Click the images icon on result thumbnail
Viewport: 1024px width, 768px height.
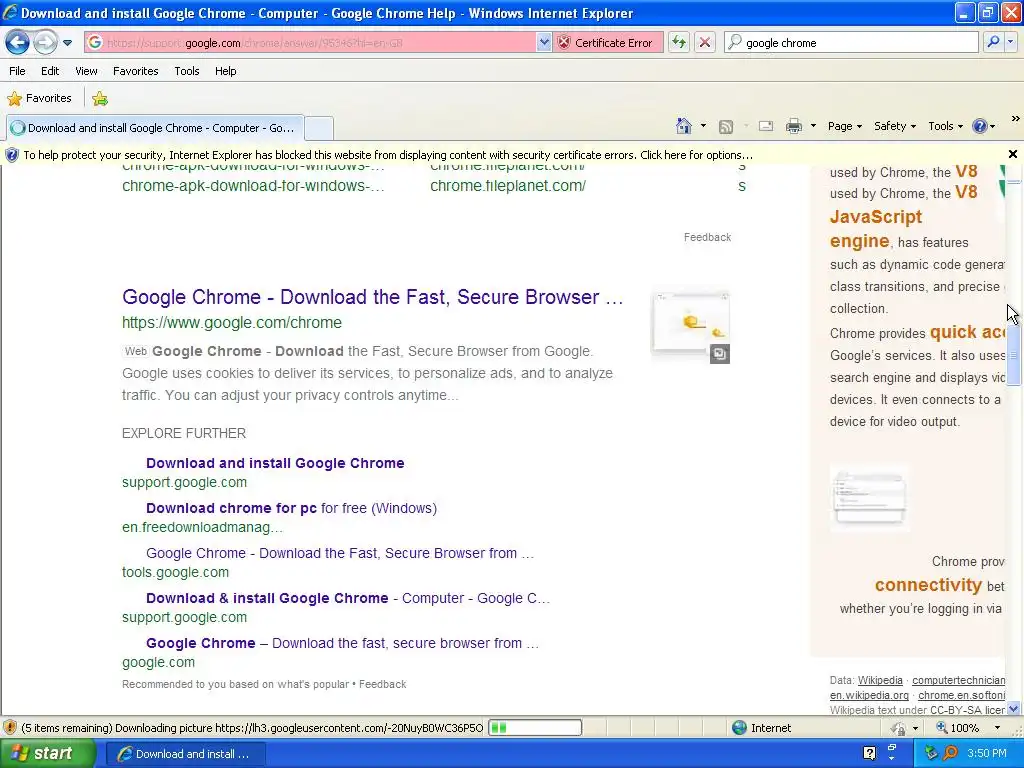(x=720, y=354)
